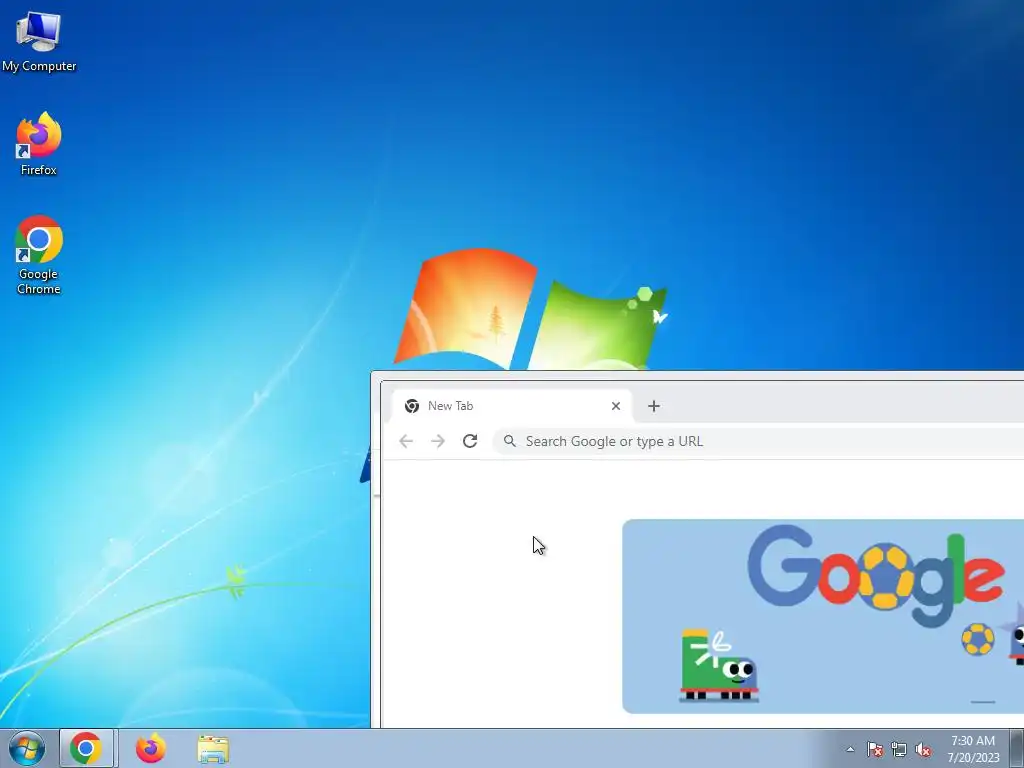Viewport: 1024px width, 768px height.
Task: Open Action Center flag tray icon
Action: click(874, 749)
